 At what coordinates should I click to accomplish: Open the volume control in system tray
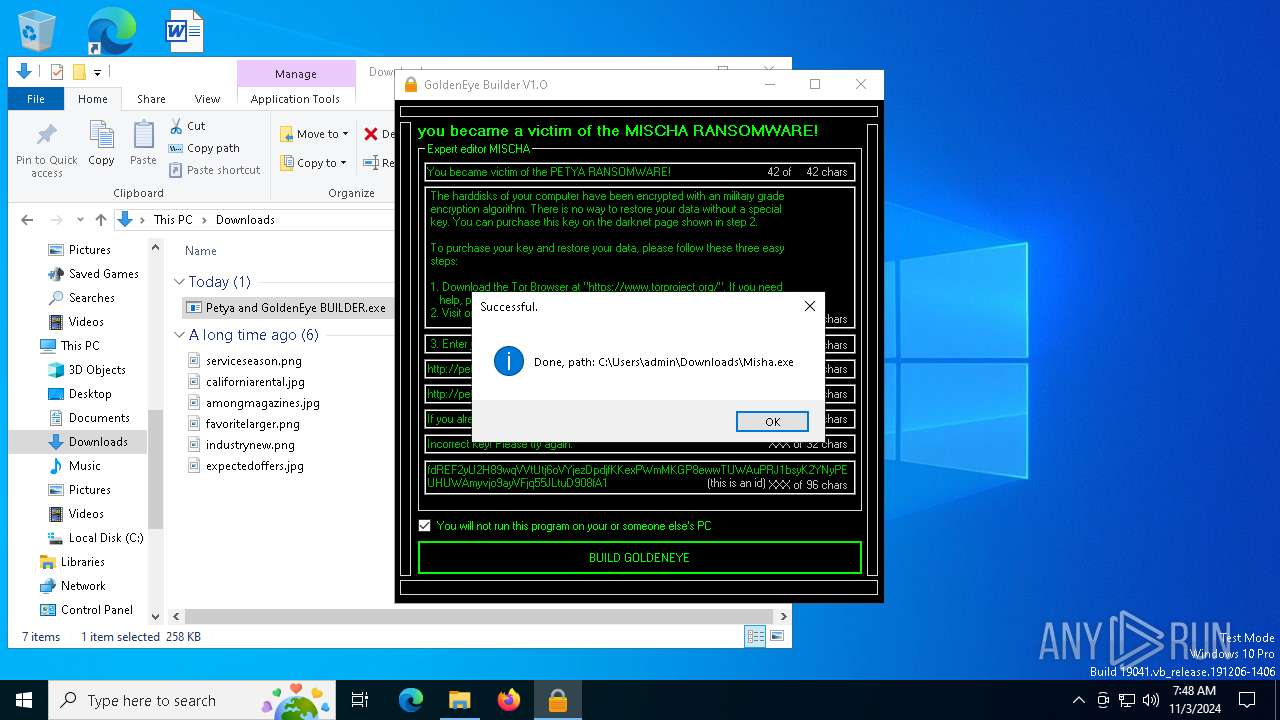tap(1150, 700)
